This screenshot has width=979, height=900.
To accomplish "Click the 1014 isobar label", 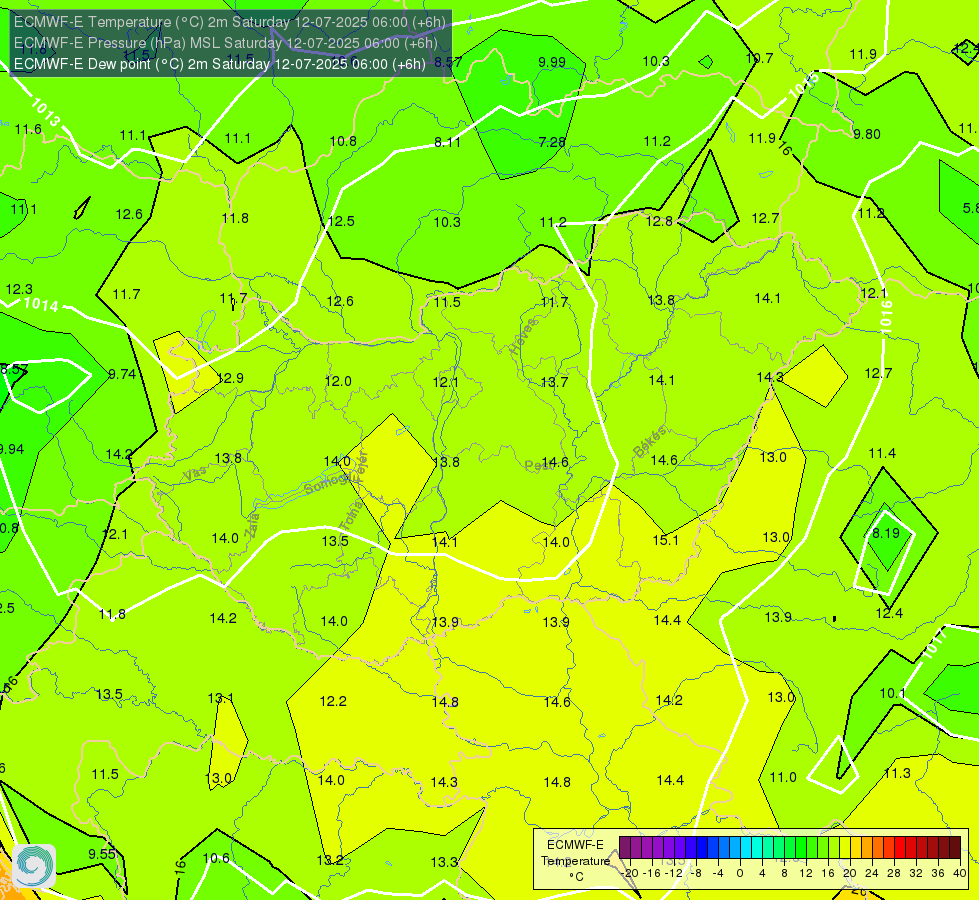I will click(41, 304).
